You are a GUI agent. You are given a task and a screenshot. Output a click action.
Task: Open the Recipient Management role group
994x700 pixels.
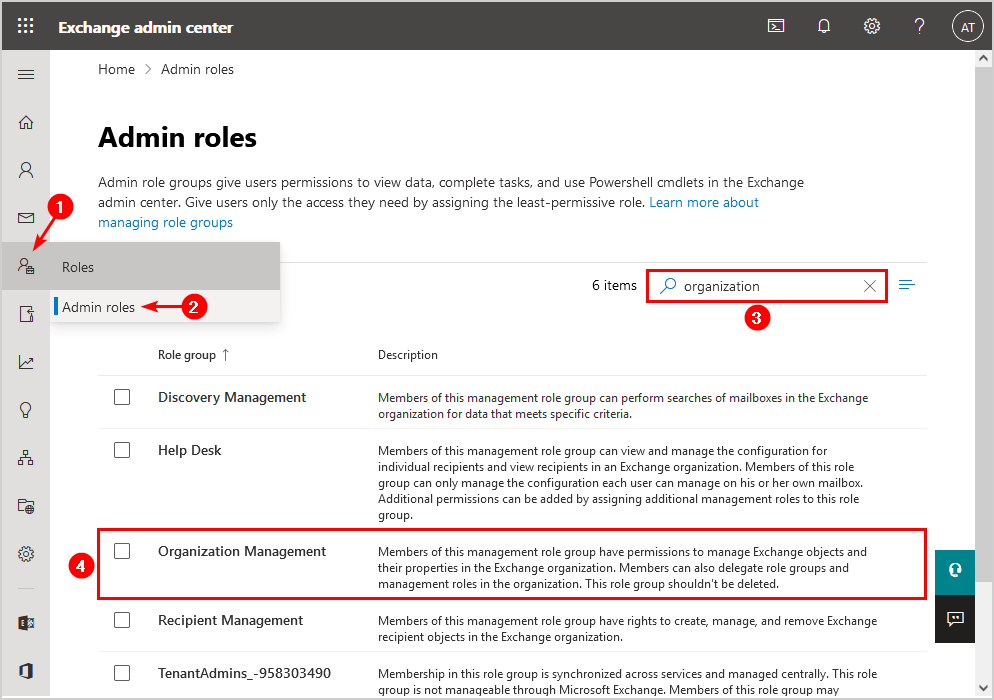click(x=231, y=620)
